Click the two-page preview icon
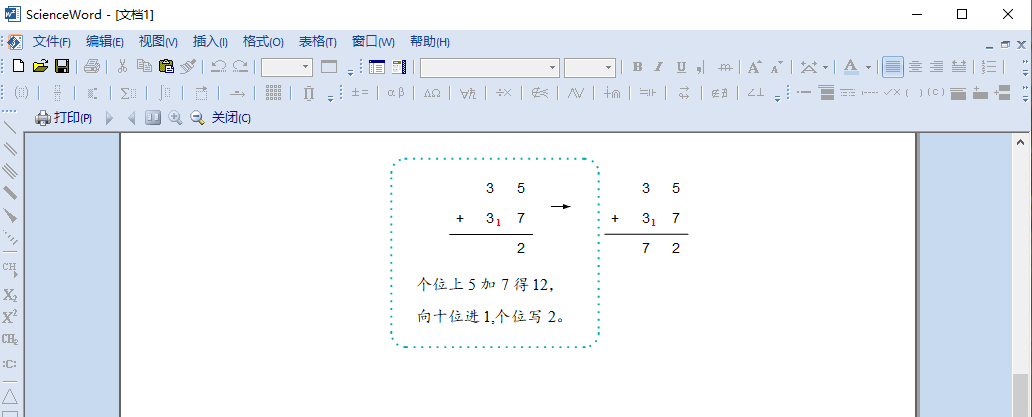The image size is (1032, 417). pyautogui.click(x=153, y=118)
